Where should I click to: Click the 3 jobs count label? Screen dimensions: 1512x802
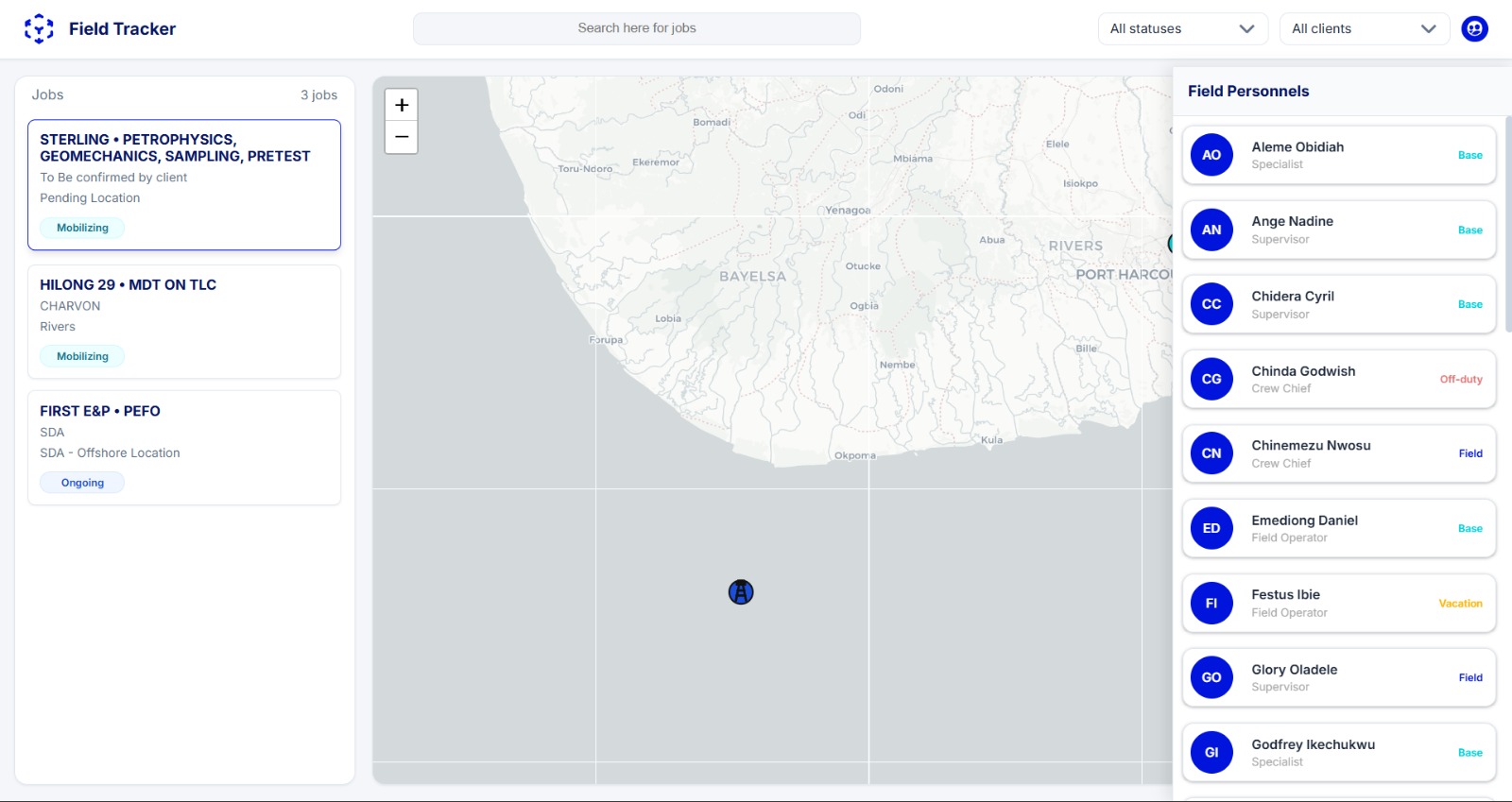[x=318, y=94]
